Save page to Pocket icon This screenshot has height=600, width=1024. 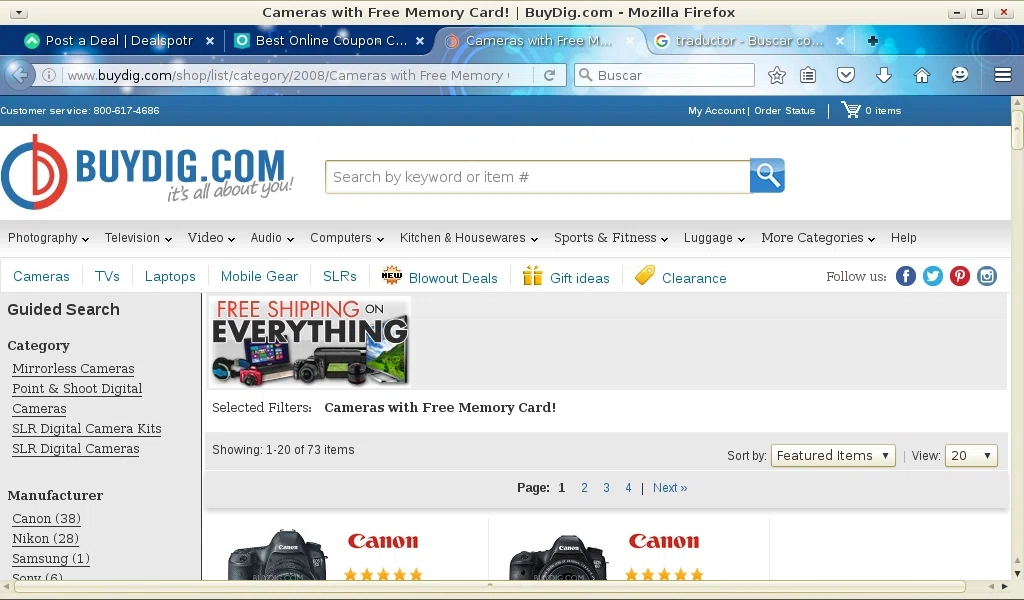click(846, 75)
